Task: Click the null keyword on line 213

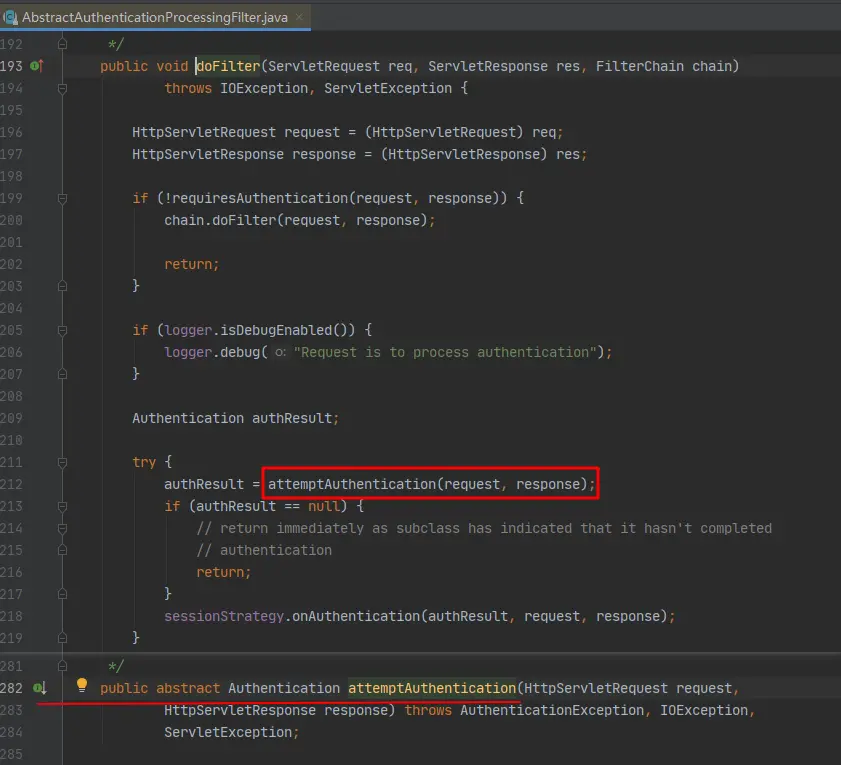Action: coord(324,506)
